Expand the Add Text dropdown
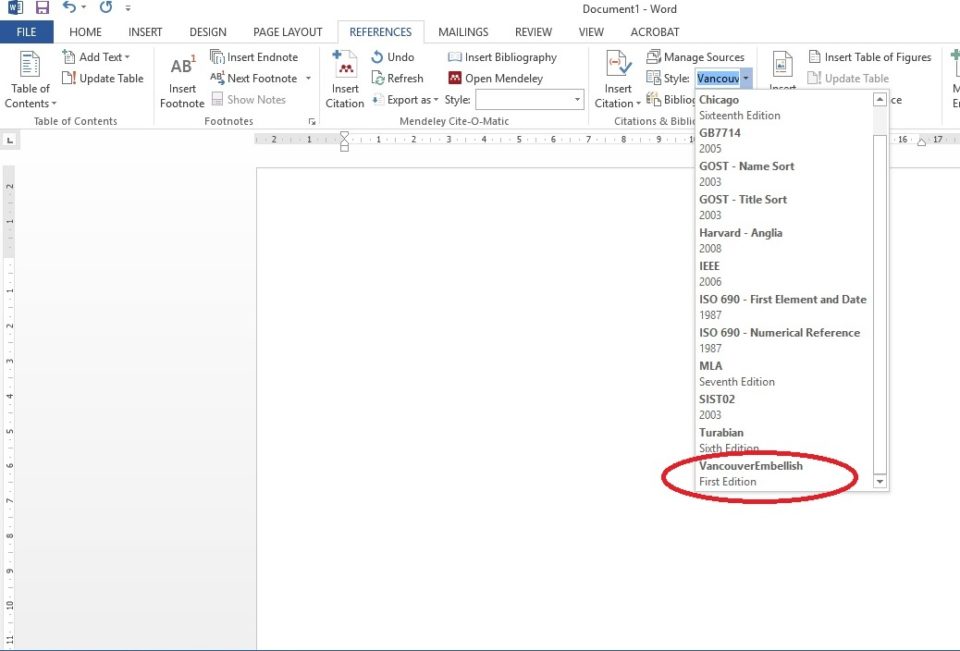The image size is (960, 651). (127, 57)
